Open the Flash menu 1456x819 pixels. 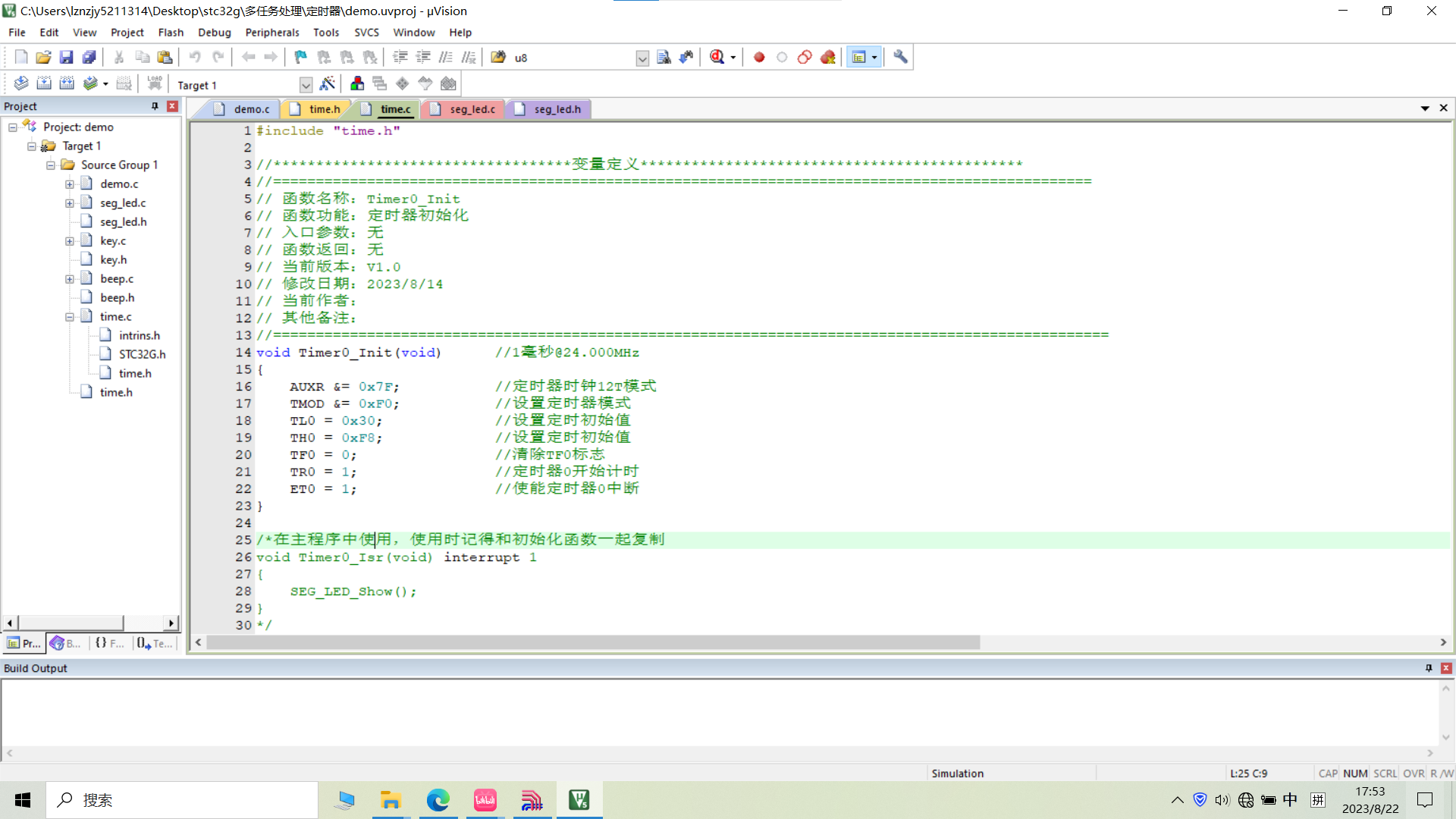click(x=171, y=33)
